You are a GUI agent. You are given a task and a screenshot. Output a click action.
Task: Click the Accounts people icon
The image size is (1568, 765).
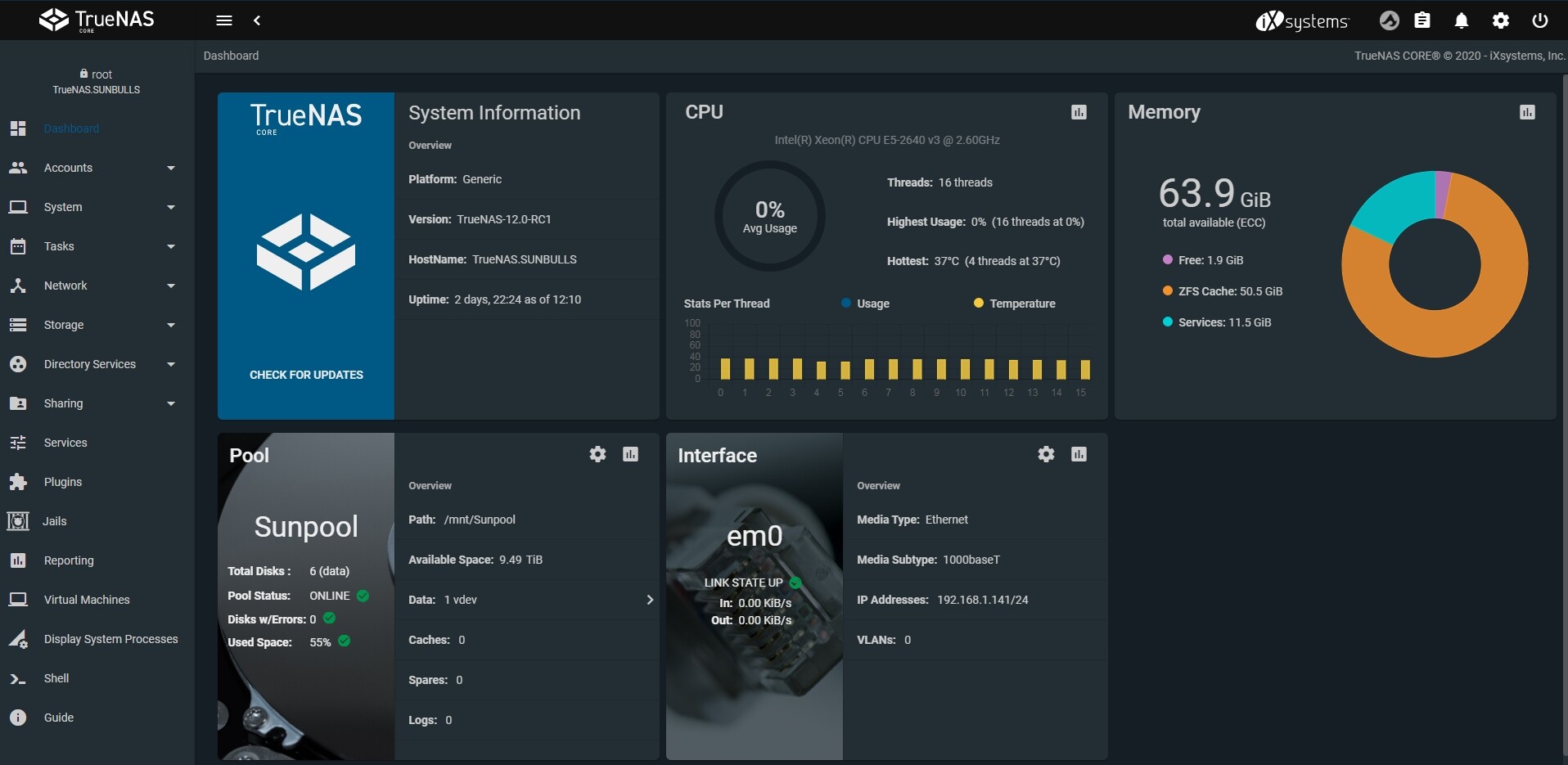click(x=18, y=168)
